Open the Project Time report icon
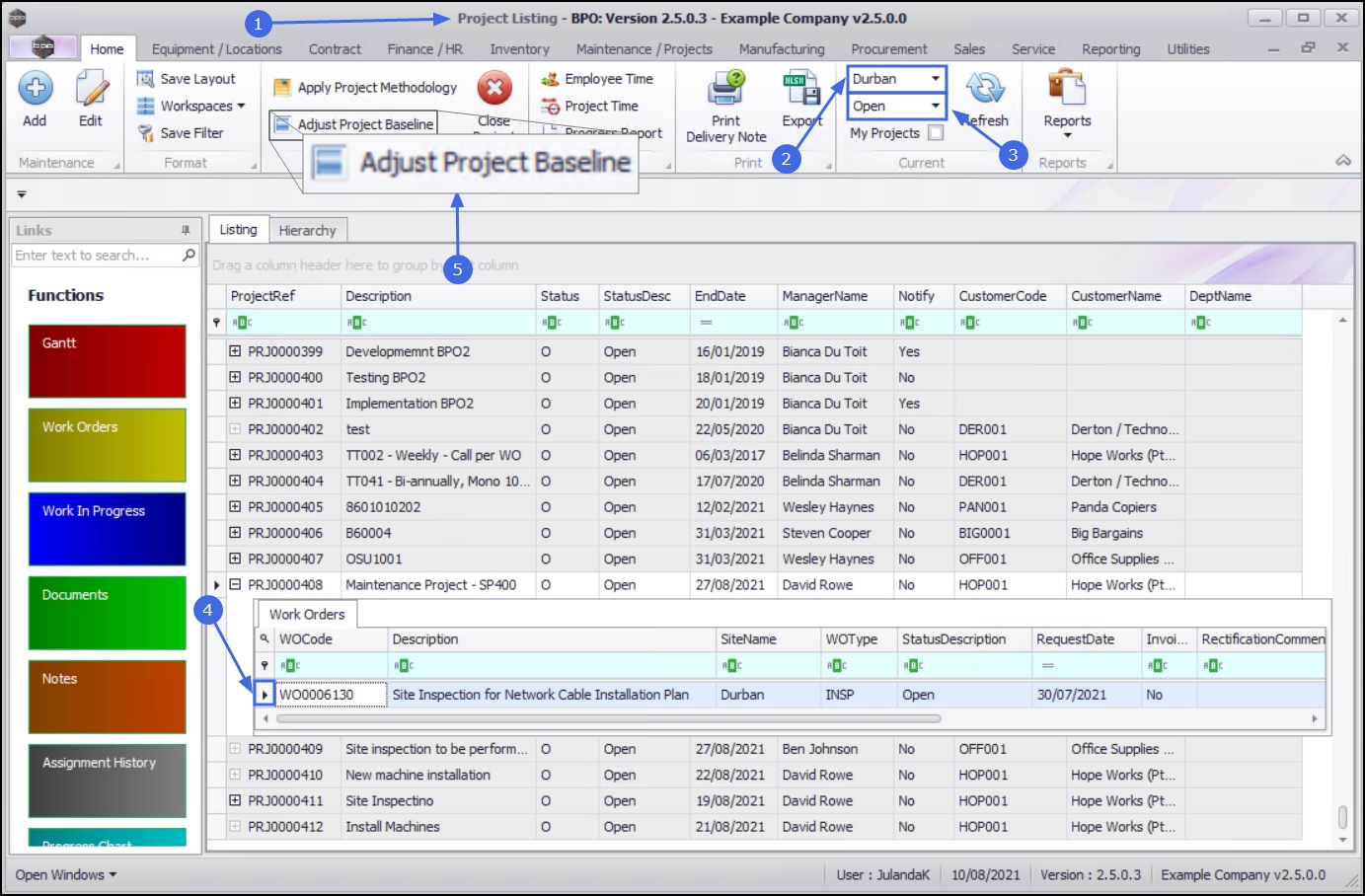1365x896 pixels. [x=550, y=107]
